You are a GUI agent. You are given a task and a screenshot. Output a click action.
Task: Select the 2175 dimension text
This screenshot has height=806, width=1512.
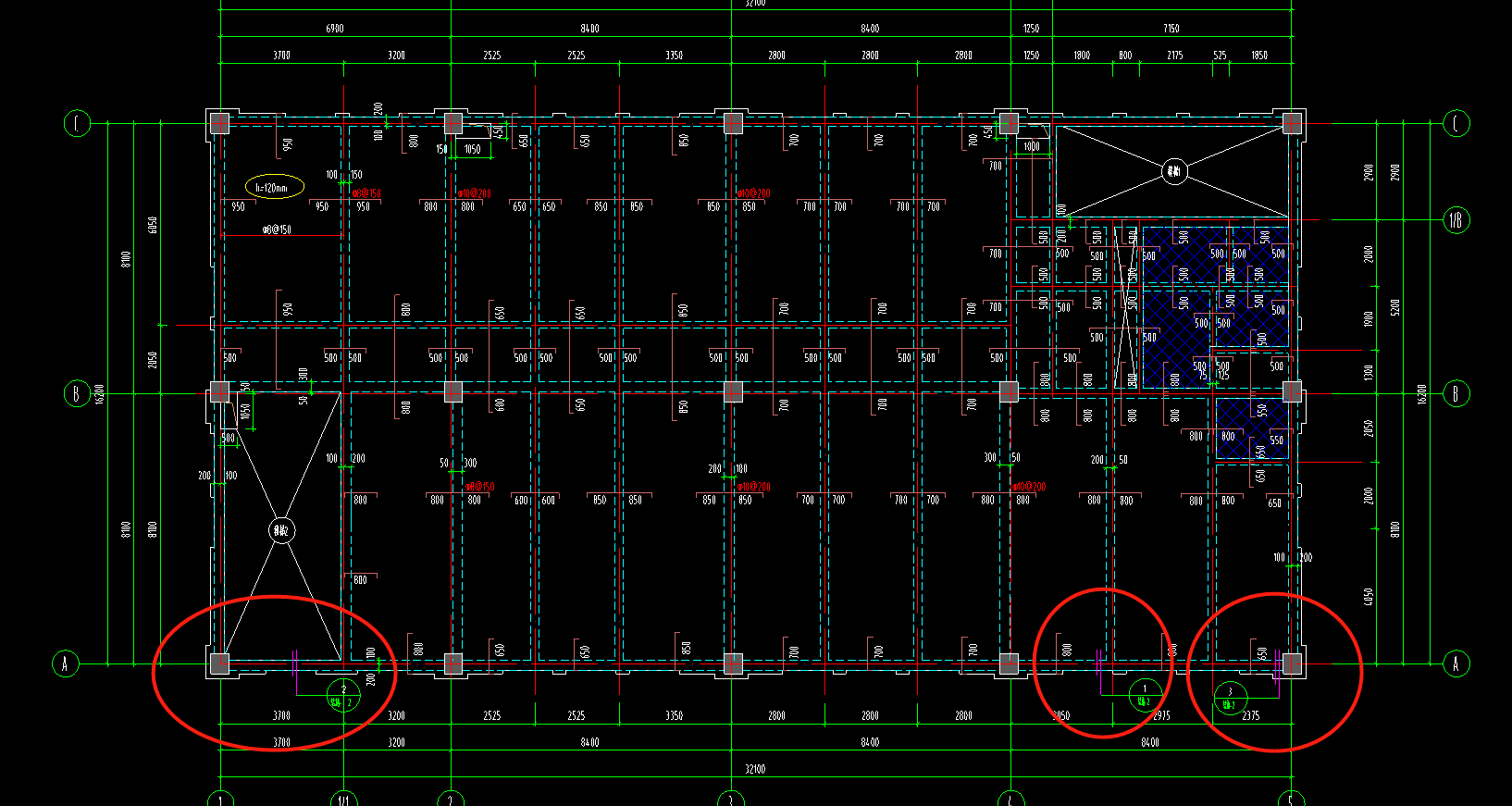pyautogui.click(x=1175, y=56)
